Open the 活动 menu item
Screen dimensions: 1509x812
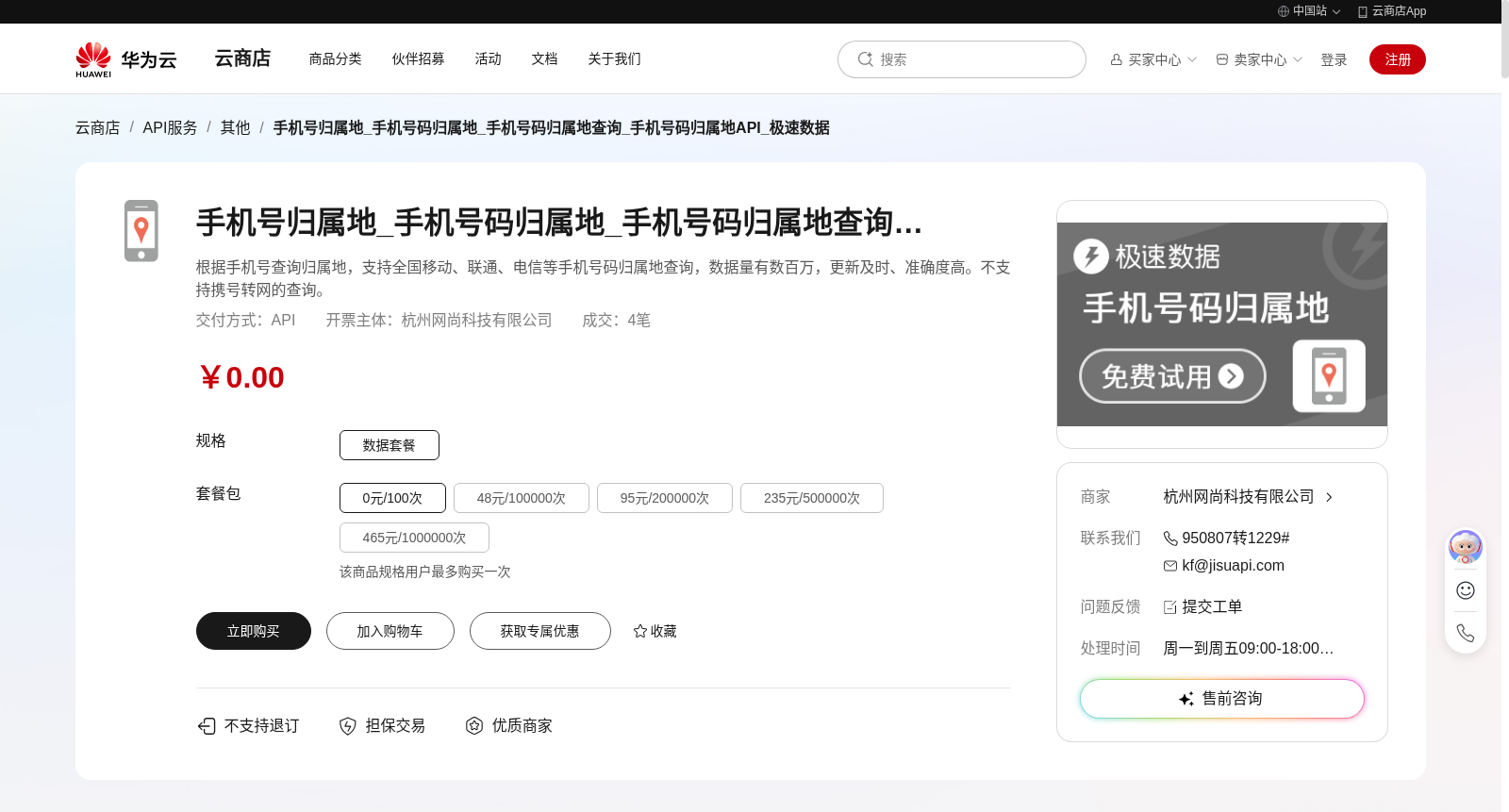(x=489, y=58)
